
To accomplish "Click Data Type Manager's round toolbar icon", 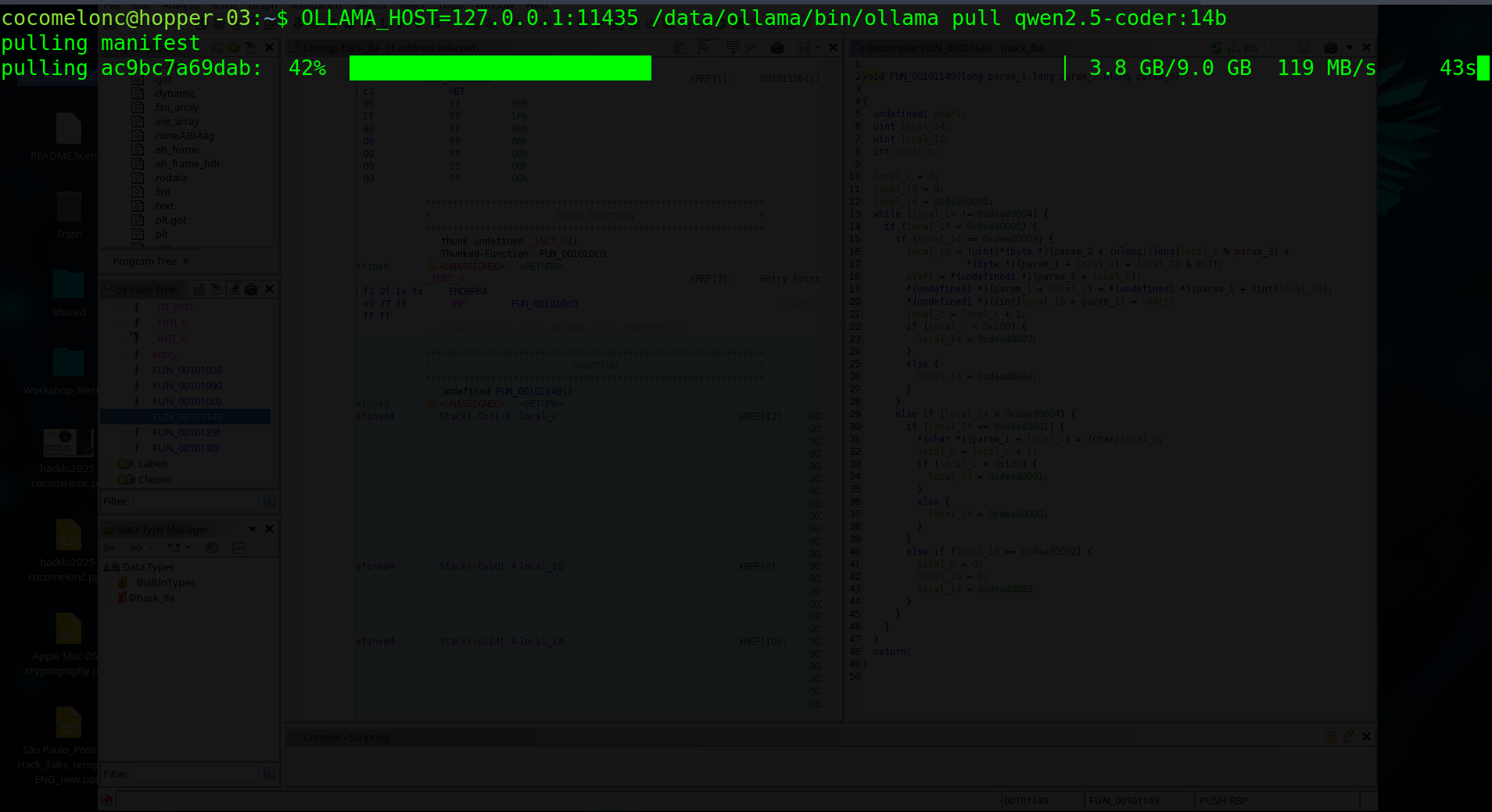I will (x=212, y=548).
